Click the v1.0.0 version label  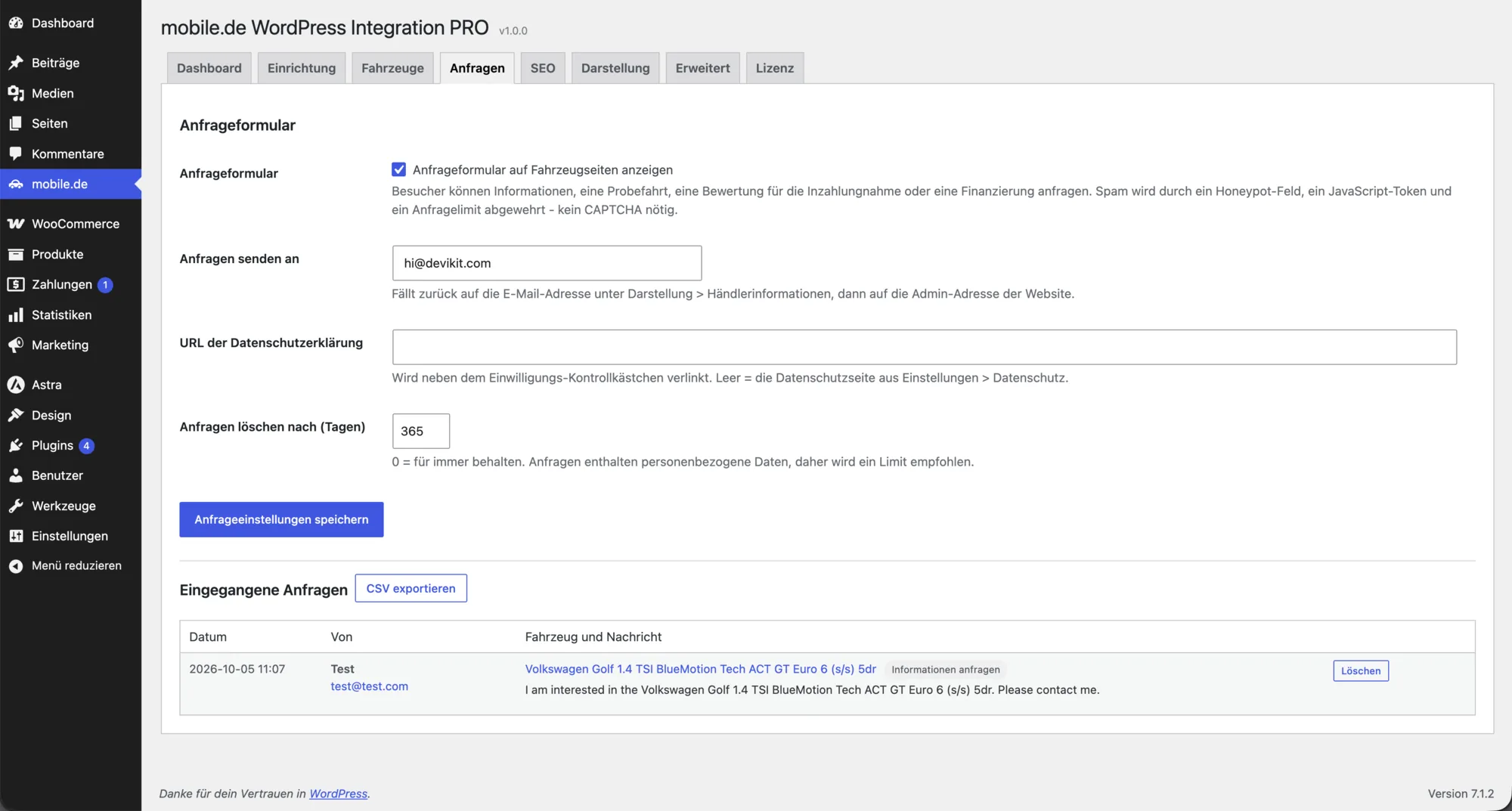(513, 31)
